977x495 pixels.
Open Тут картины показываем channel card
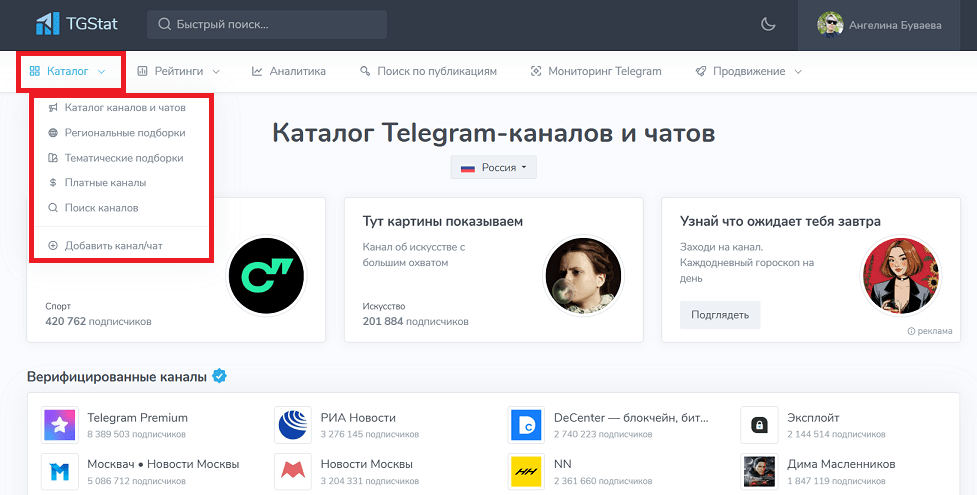pos(493,270)
